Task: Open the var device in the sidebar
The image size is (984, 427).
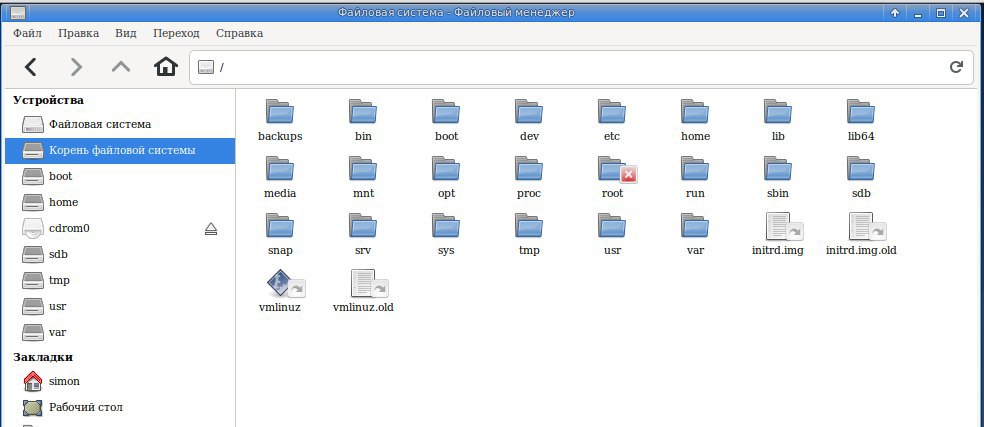Action: (120, 332)
